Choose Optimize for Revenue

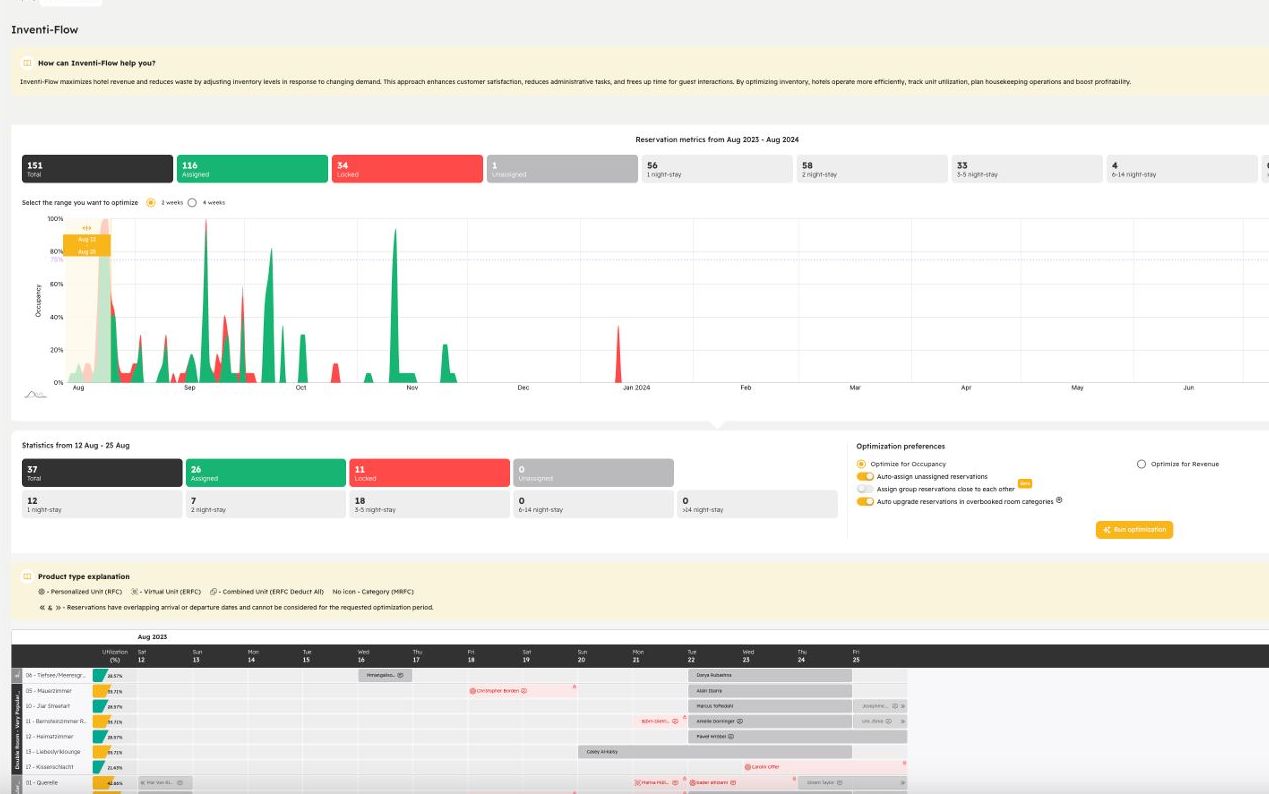[1141, 464]
